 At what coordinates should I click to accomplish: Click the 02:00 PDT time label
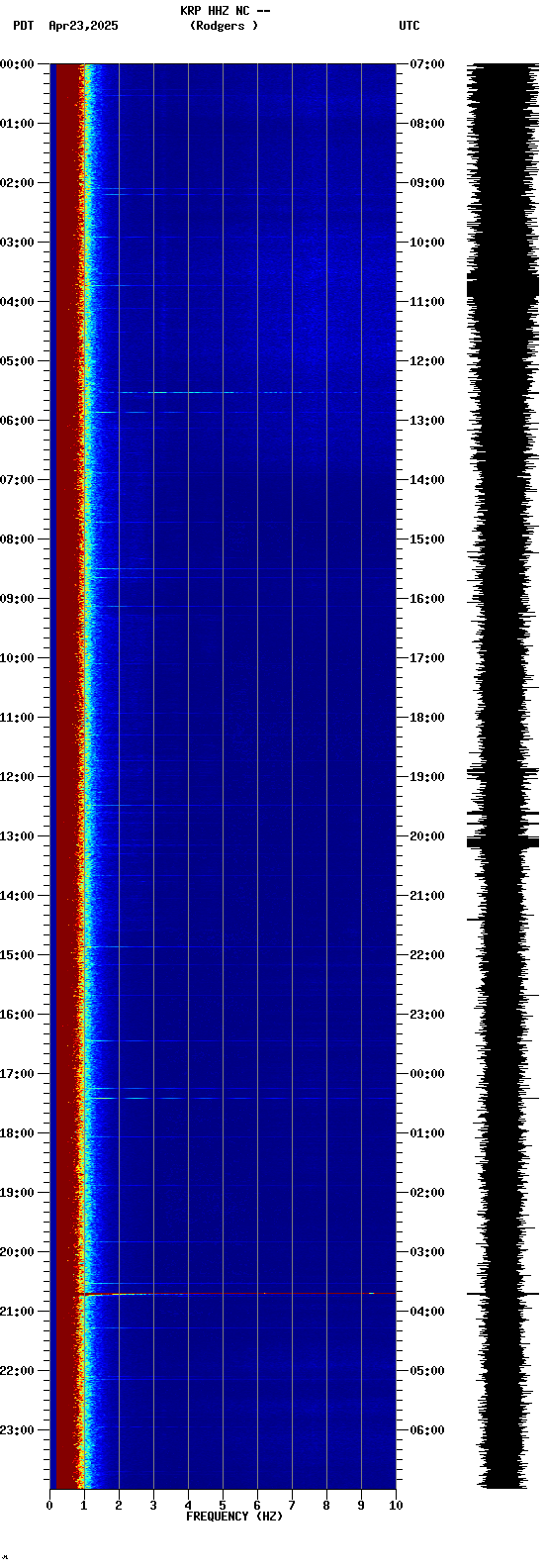tap(17, 183)
